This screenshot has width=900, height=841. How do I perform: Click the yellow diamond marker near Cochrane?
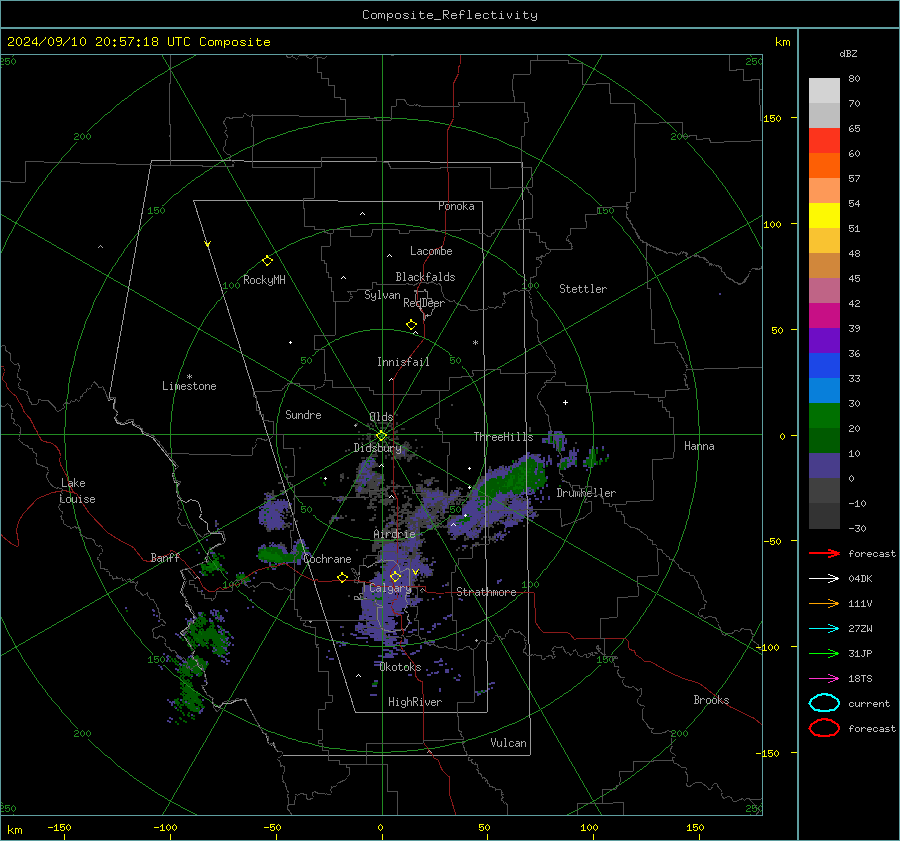click(x=342, y=577)
